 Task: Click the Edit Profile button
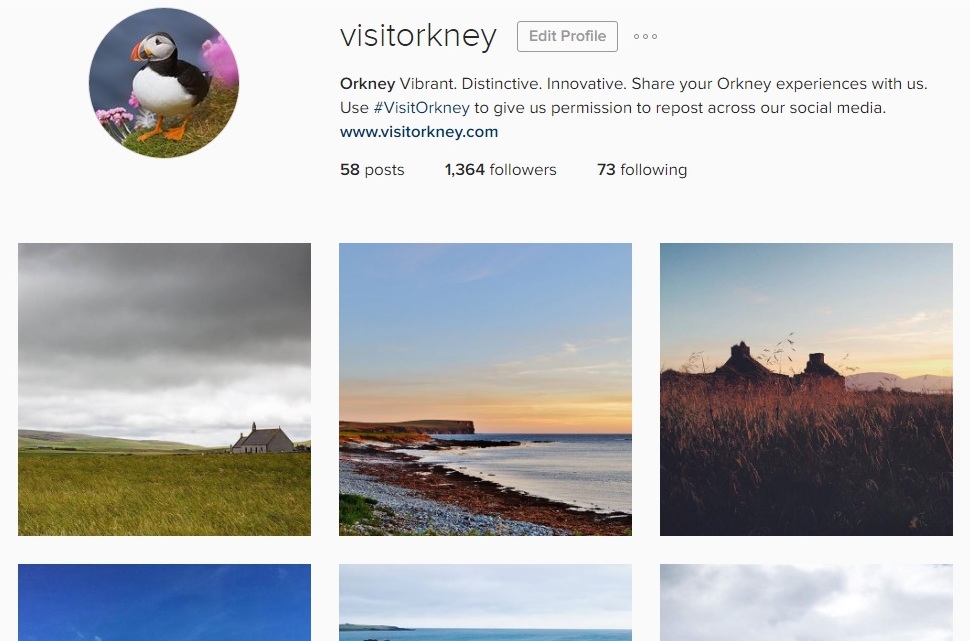click(x=567, y=37)
